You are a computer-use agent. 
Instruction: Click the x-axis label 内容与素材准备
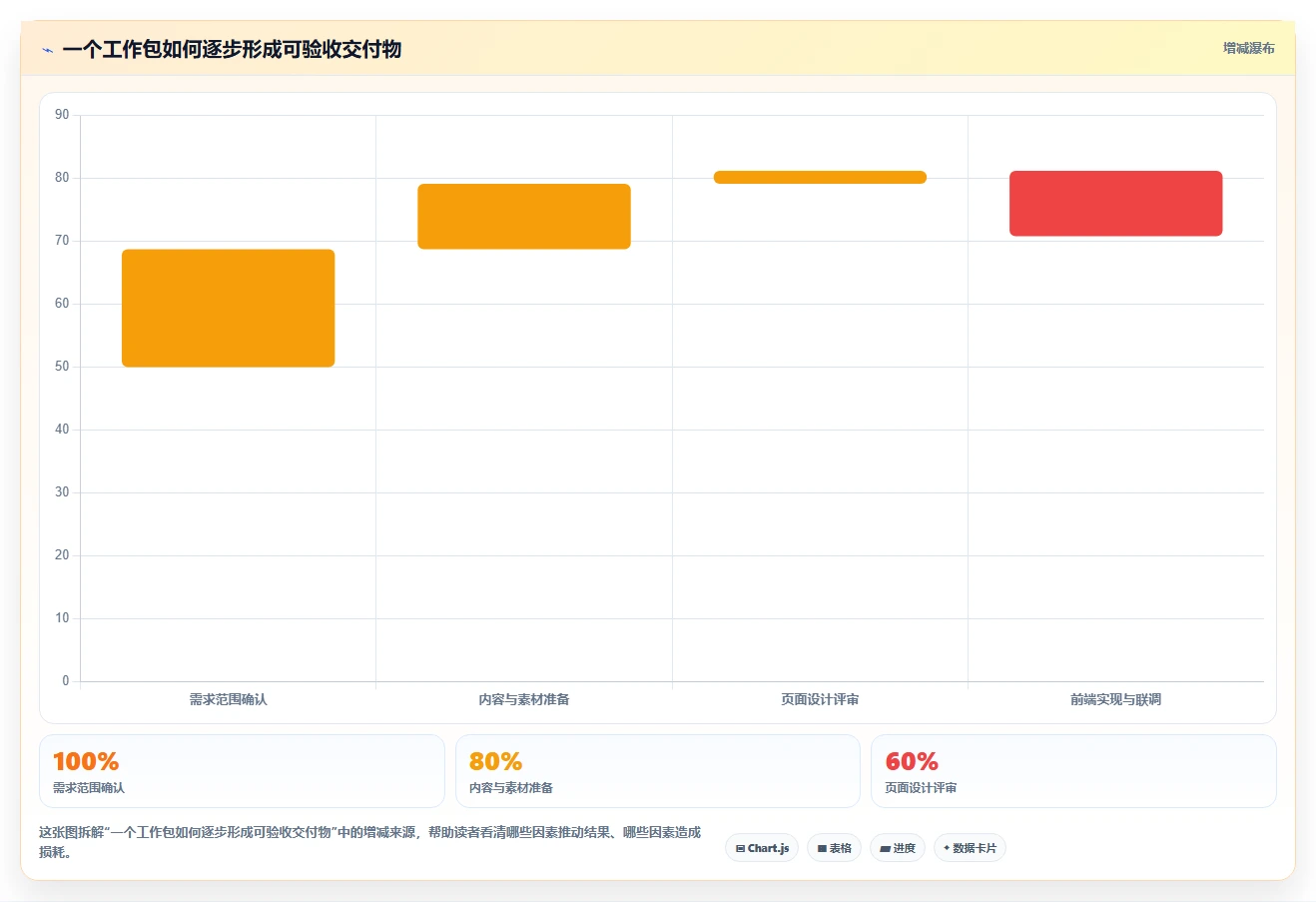pos(524,699)
